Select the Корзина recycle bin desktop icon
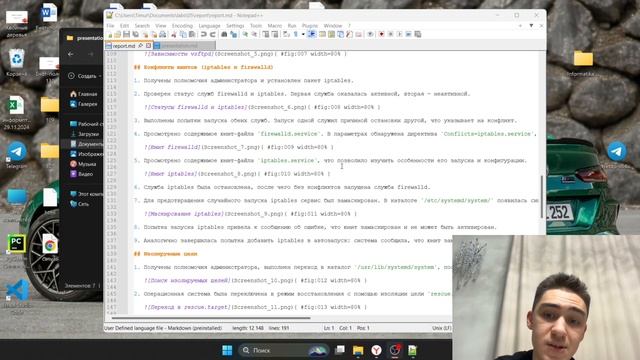 tap(17, 62)
